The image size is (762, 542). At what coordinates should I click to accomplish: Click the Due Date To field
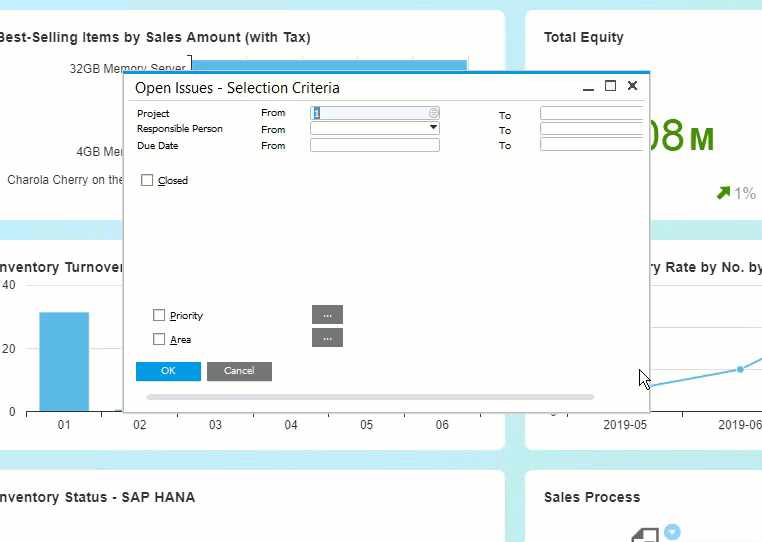(x=591, y=144)
